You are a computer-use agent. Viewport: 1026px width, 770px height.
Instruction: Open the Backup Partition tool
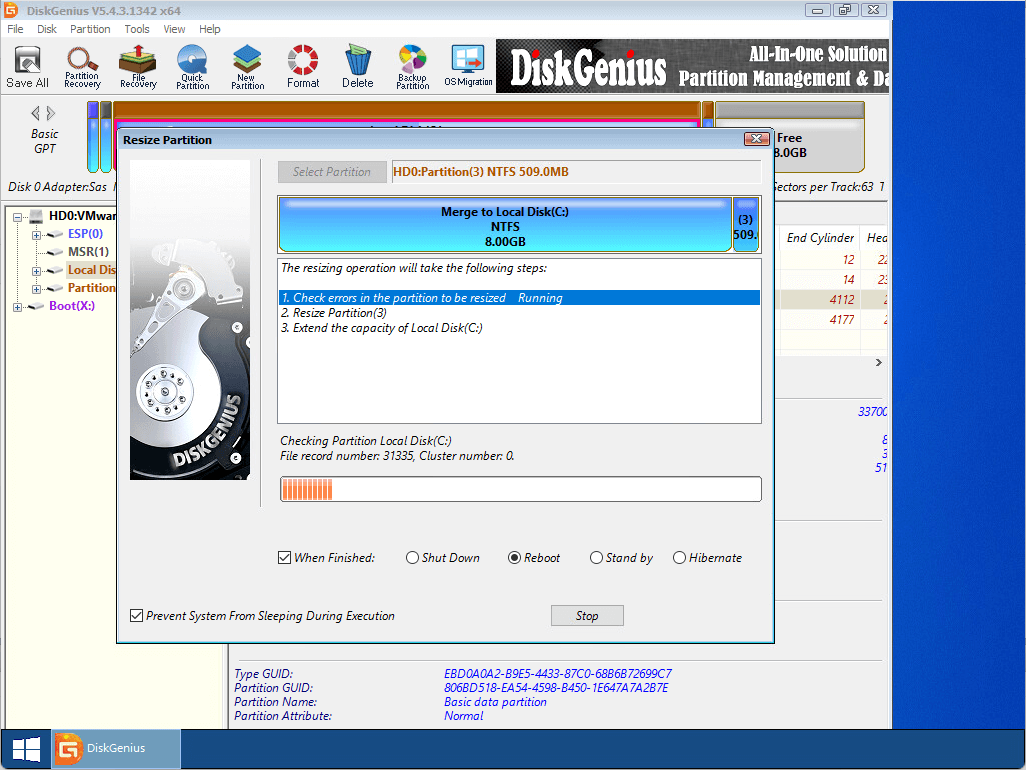(412, 67)
